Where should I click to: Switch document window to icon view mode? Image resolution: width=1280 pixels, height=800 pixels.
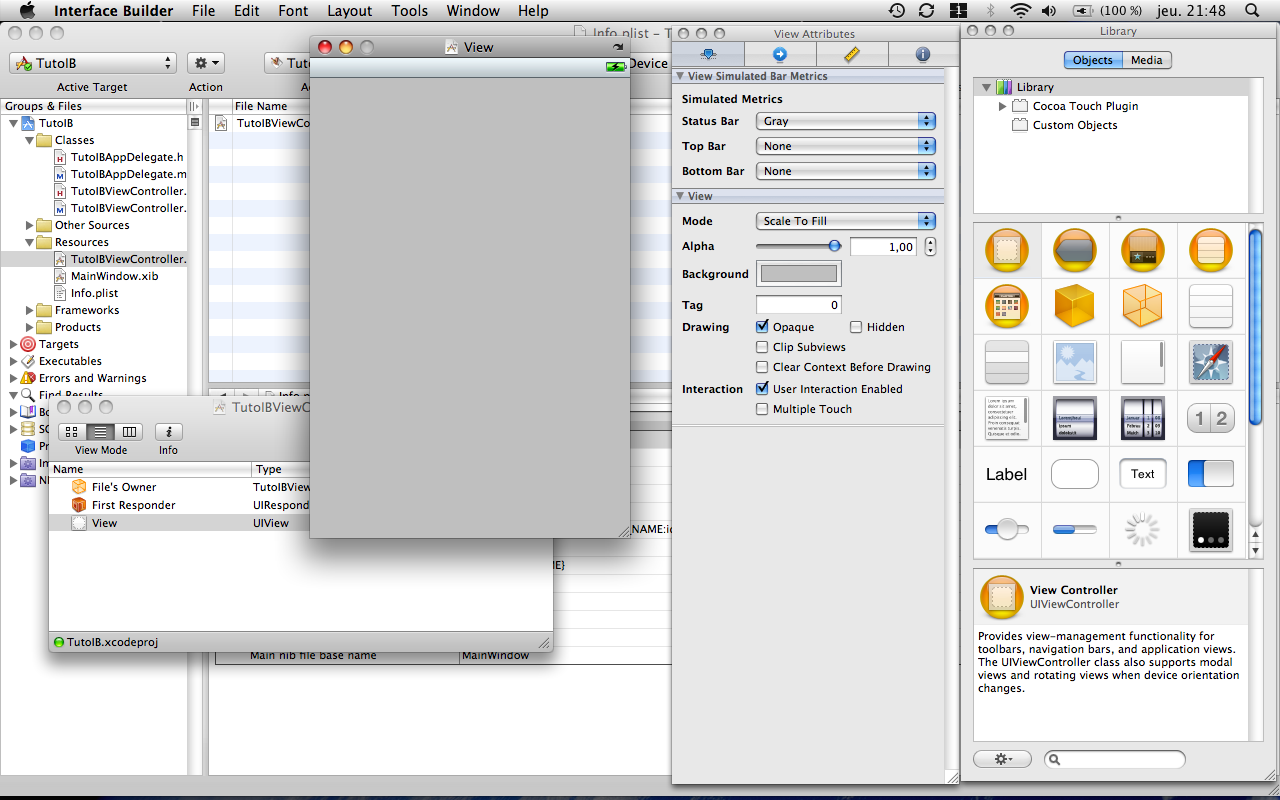[x=72, y=432]
